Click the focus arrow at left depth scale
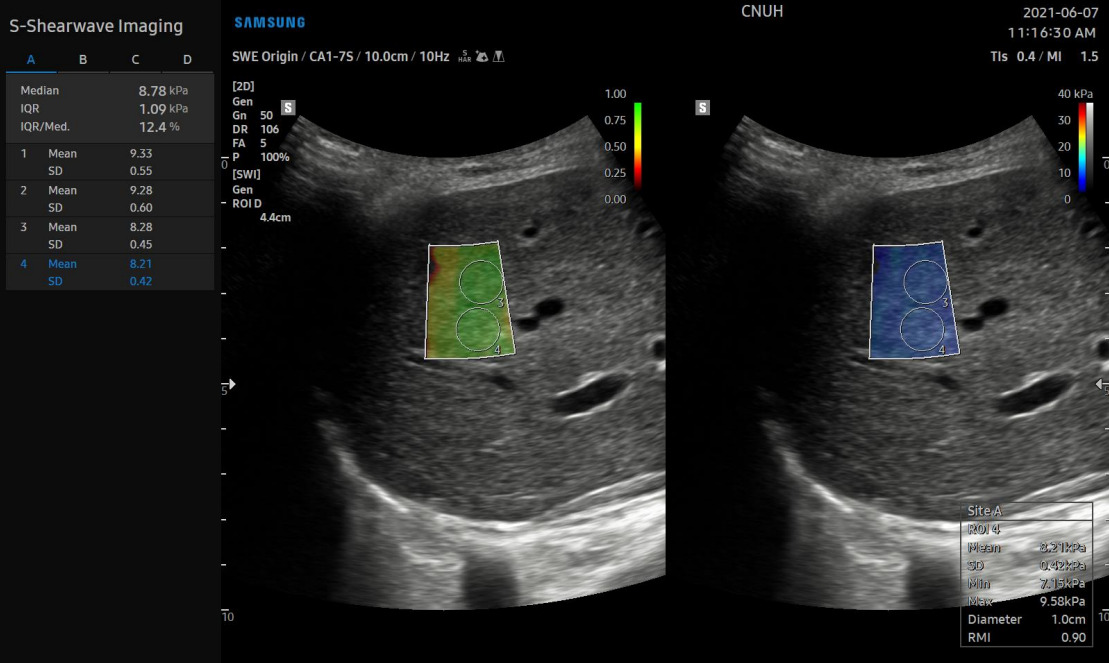Screen dimensions: 1109x663 tap(232, 384)
